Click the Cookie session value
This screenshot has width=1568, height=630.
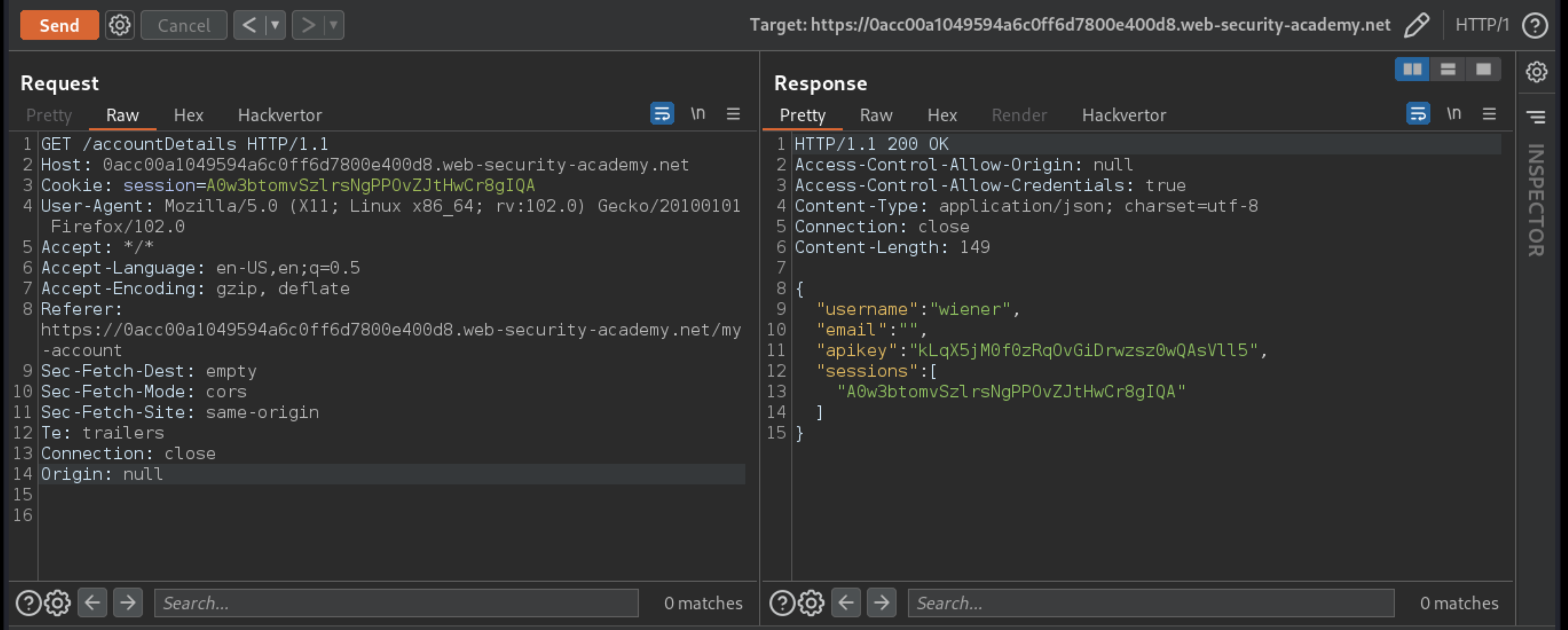click(x=371, y=186)
